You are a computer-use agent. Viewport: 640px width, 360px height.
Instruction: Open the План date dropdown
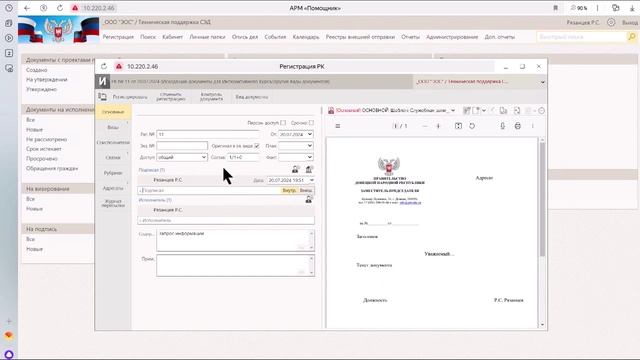click(x=310, y=146)
